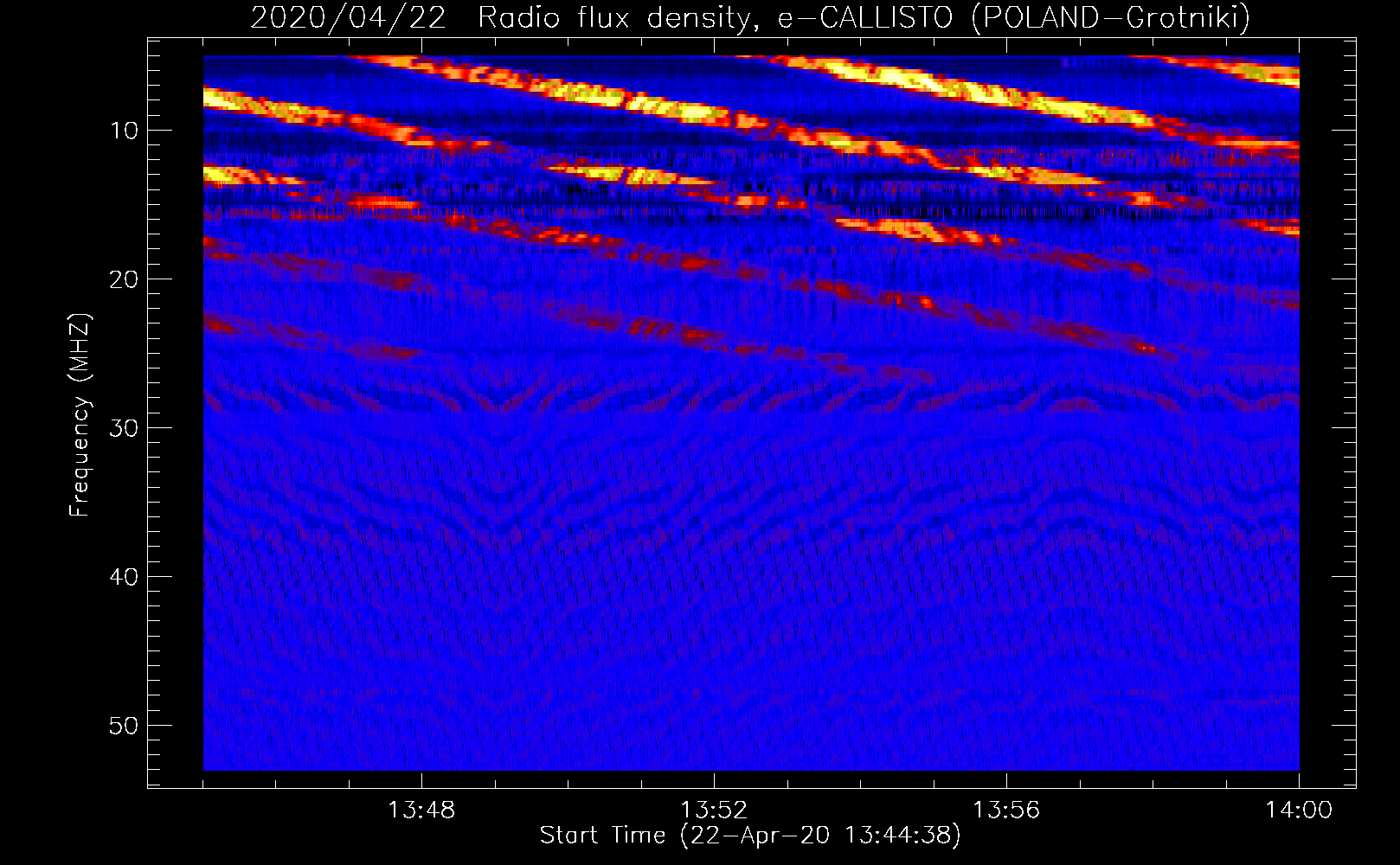Click the 13:56 time axis label
This screenshot has width=1400, height=865.
(x=1006, y=811)
